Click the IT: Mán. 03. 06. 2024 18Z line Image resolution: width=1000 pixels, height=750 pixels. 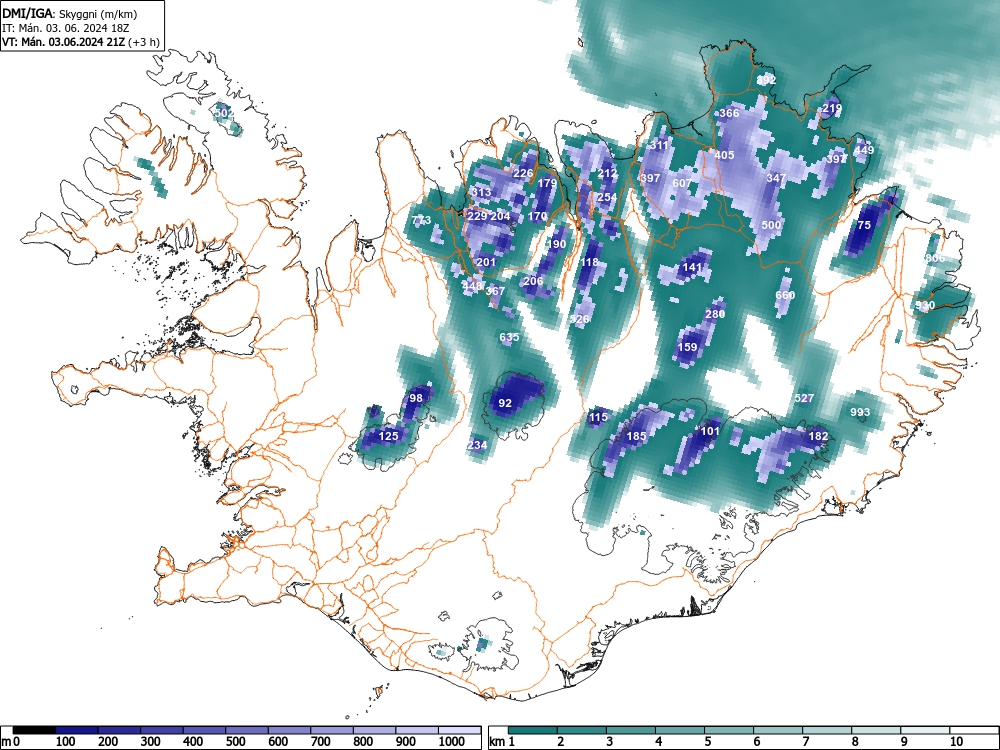click(x=66, y=28)
